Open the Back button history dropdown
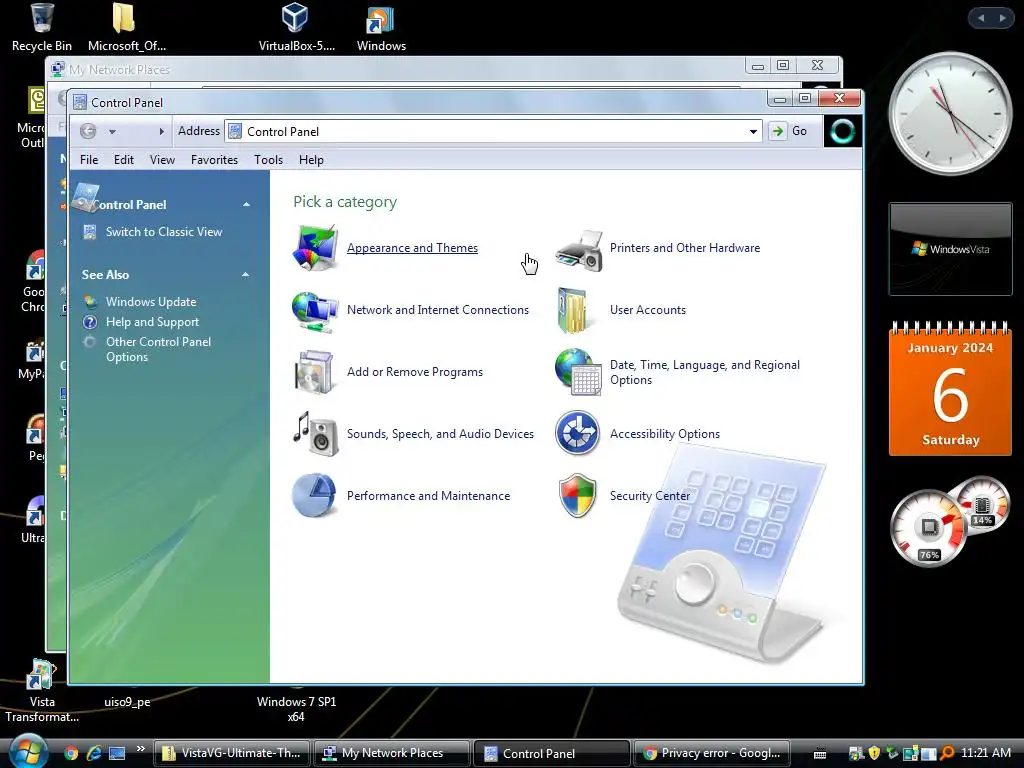The image size is (1024, 768). pyautogui.click(x=112, y=131)
